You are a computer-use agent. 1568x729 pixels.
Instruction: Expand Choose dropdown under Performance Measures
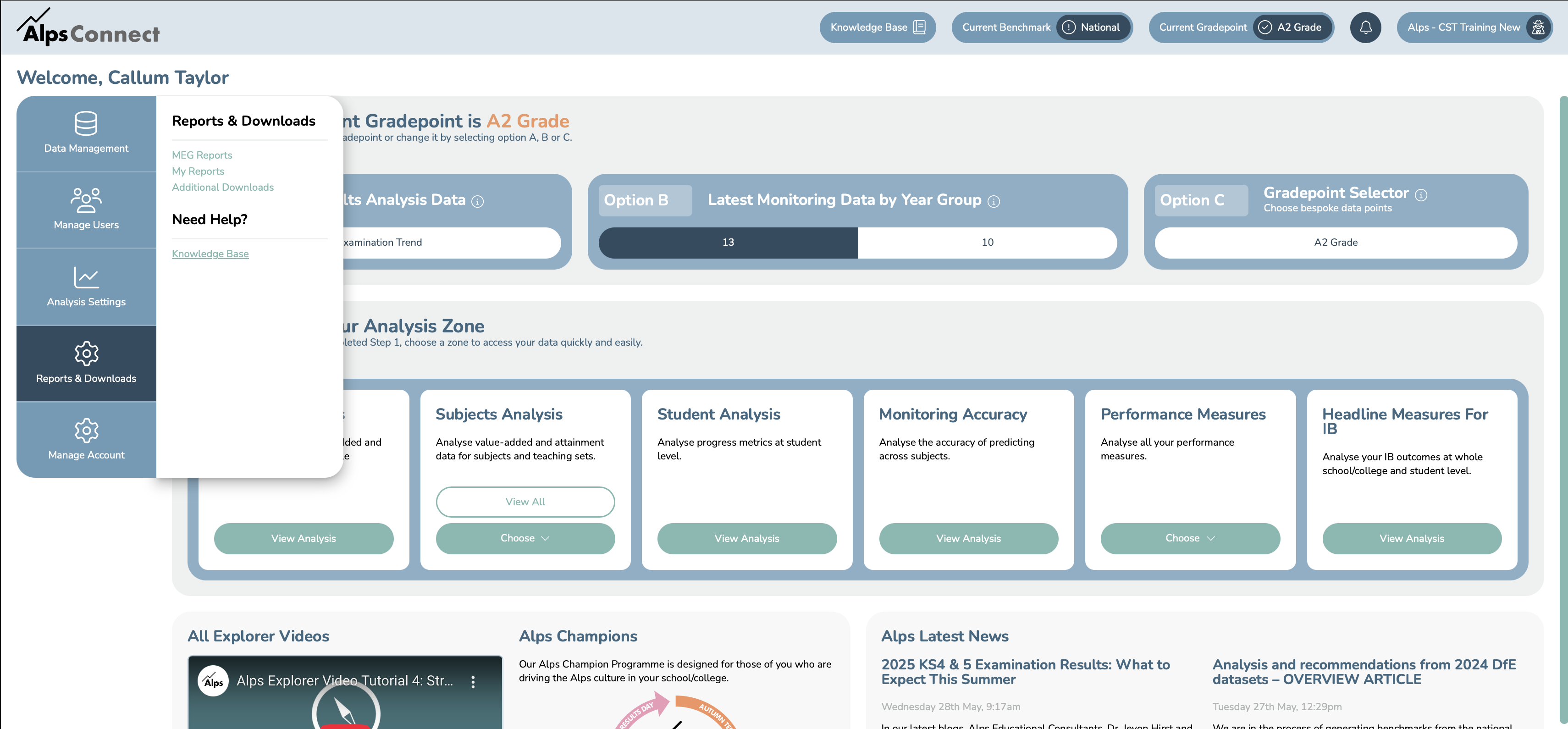[1190, 538]
